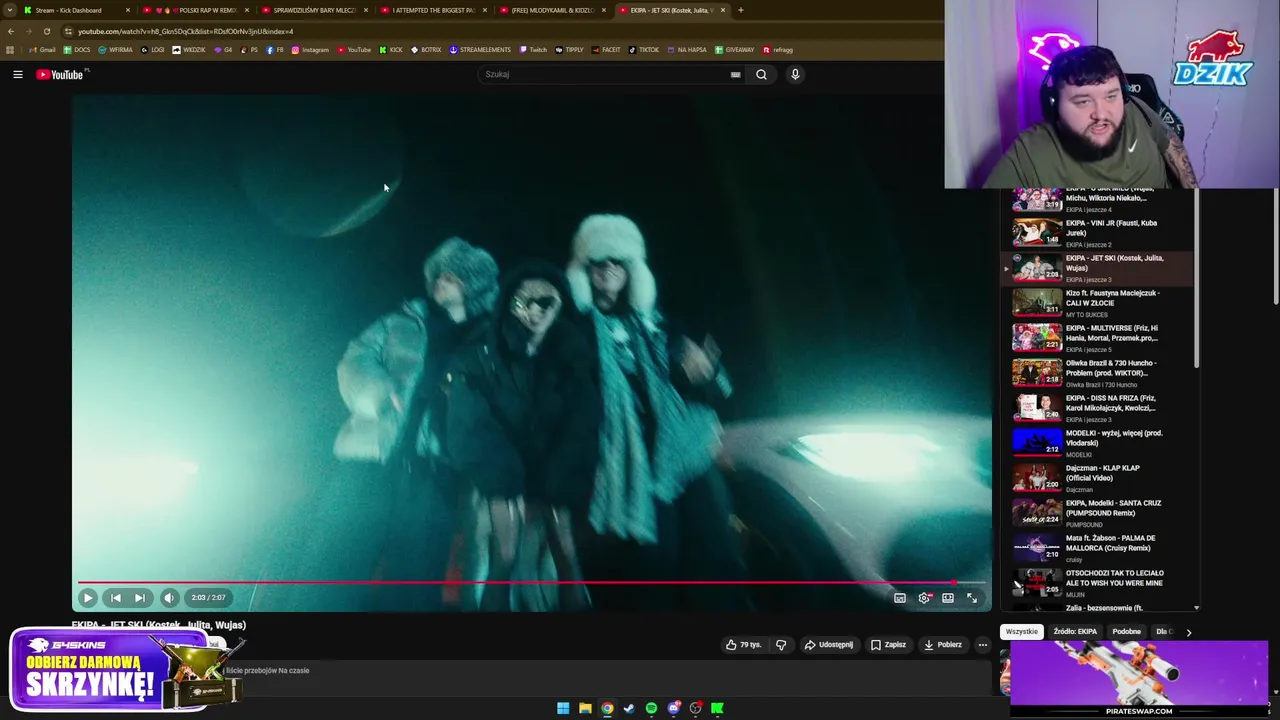Viewport: 1280px width, 720px height.
Task: Click the browser address bar URL
Action: point(186,31)
